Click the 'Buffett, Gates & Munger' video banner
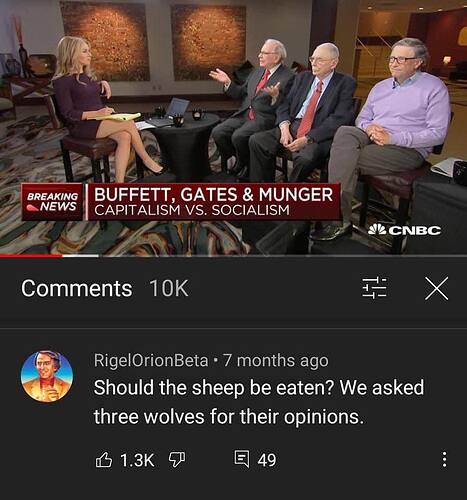467x500 pixels. [x=213, y=202]
